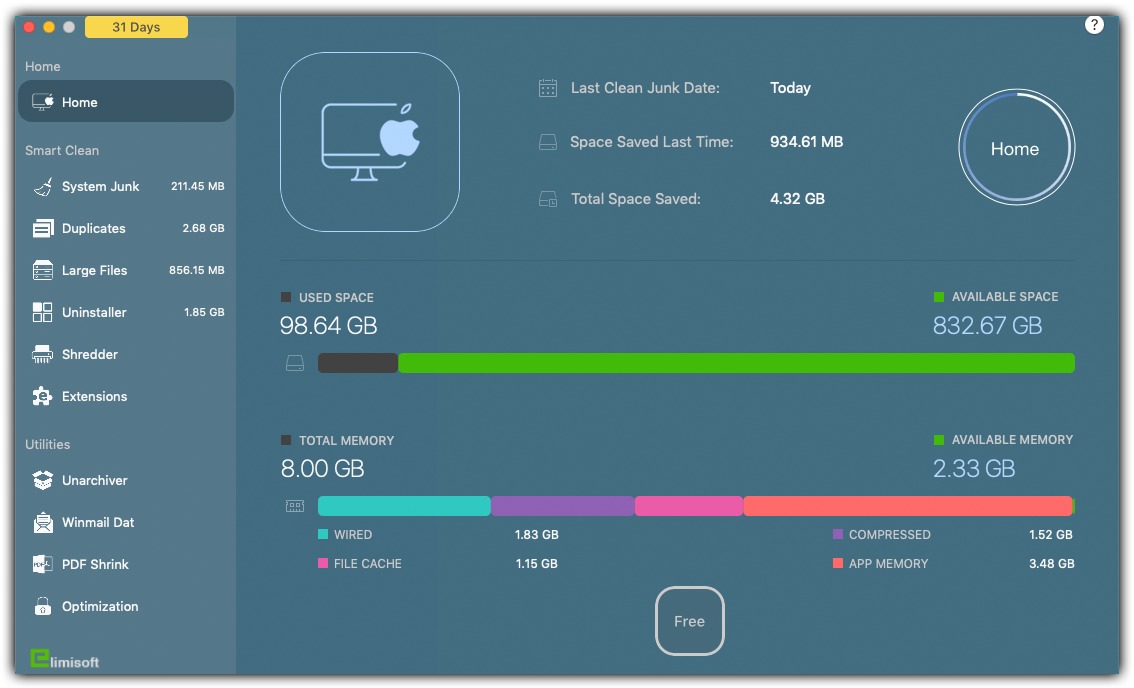
Task: Select the Winmail Dat envelope icon
Action: (x=43, y=523)
